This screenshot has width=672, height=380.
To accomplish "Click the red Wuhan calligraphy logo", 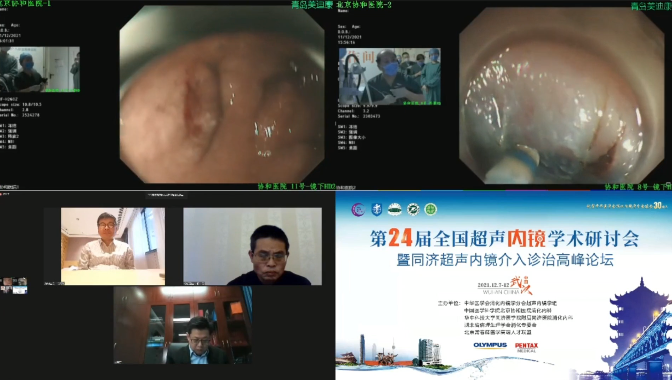I will tap(522, 285).
